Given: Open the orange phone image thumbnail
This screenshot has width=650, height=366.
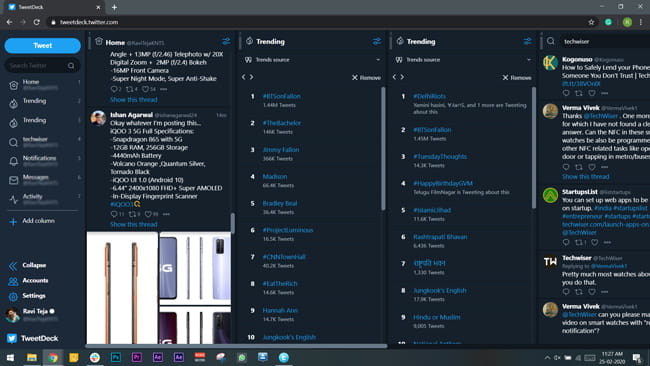Looking at the screenshot, I should [122, 288].
